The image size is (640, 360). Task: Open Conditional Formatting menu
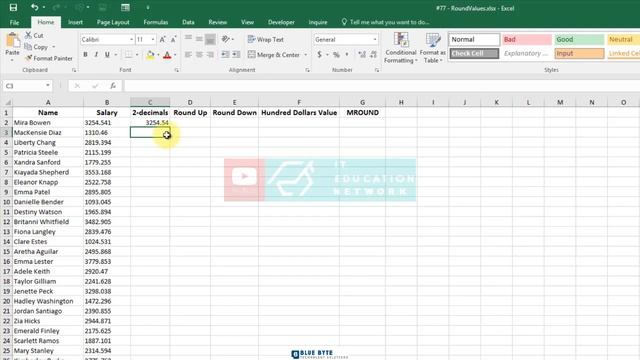[401, 48]
